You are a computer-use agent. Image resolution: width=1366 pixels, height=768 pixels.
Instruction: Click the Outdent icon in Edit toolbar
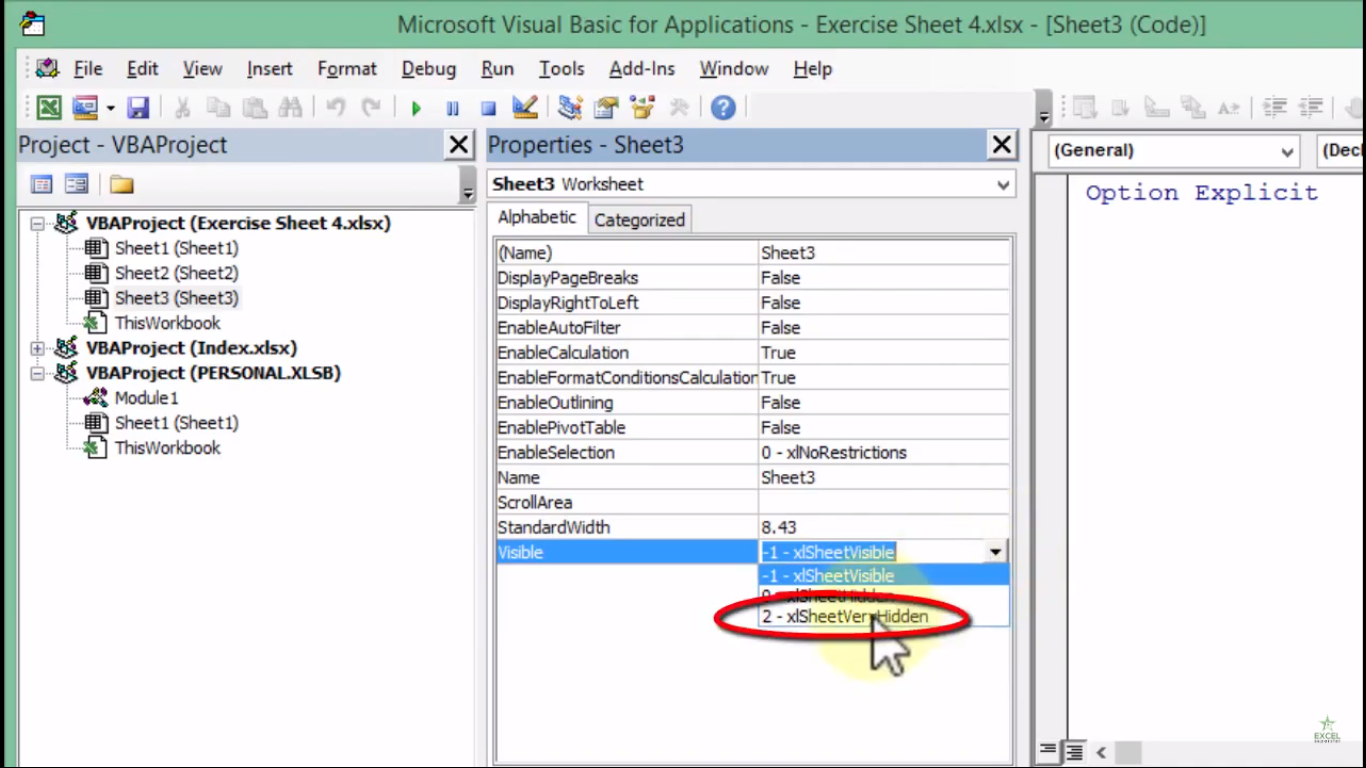1310,107
